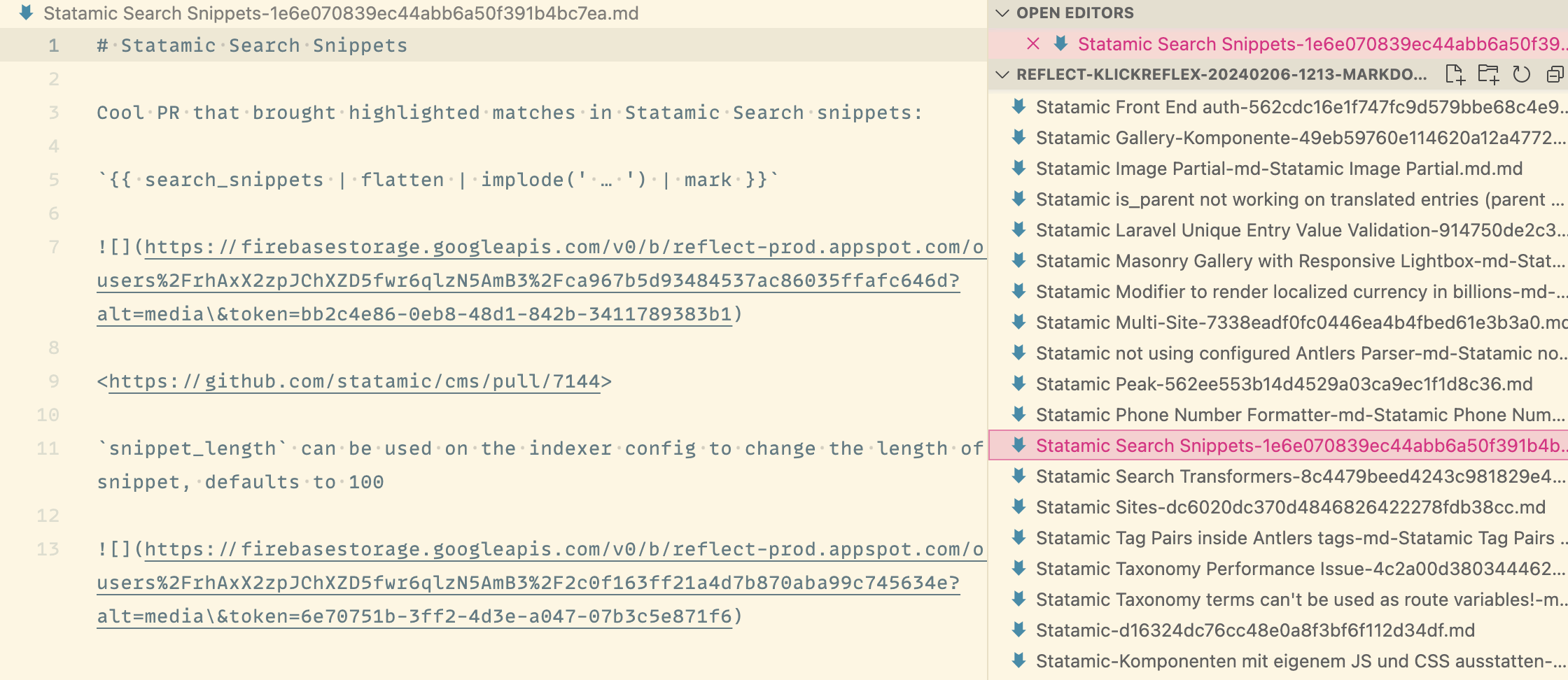Open Statamic Modifier localized currency file
The width and height of the screenshot is (1568, 680).
coord(1278,292)
